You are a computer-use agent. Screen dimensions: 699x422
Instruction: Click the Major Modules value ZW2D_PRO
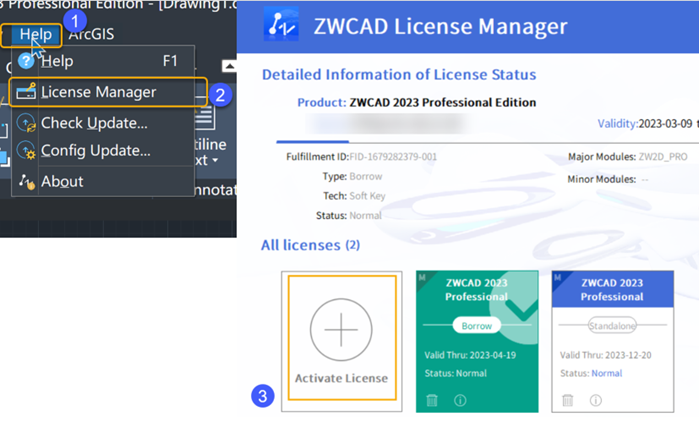663,157
